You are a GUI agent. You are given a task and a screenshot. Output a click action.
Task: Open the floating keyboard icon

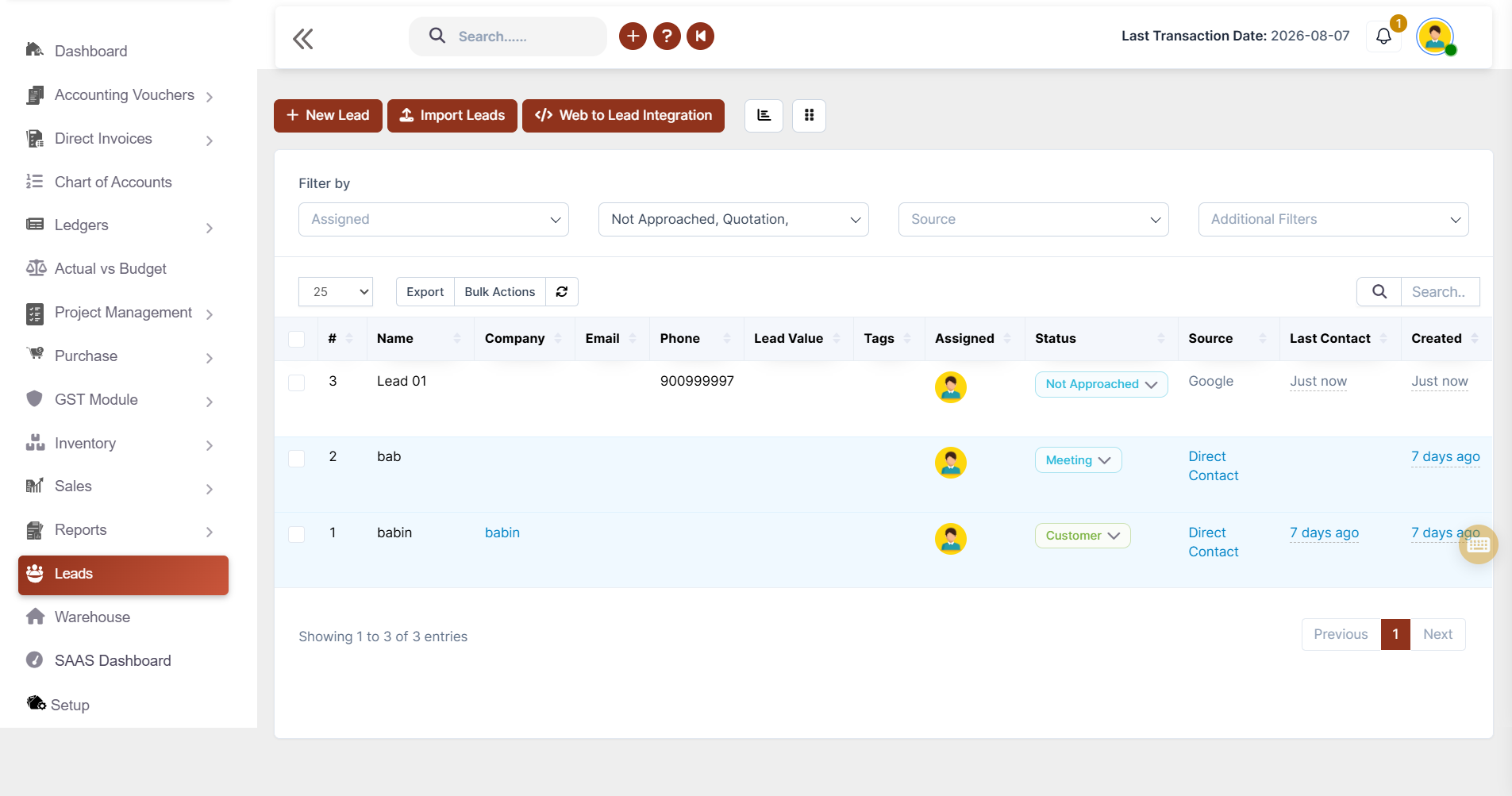pos(1478,544)
